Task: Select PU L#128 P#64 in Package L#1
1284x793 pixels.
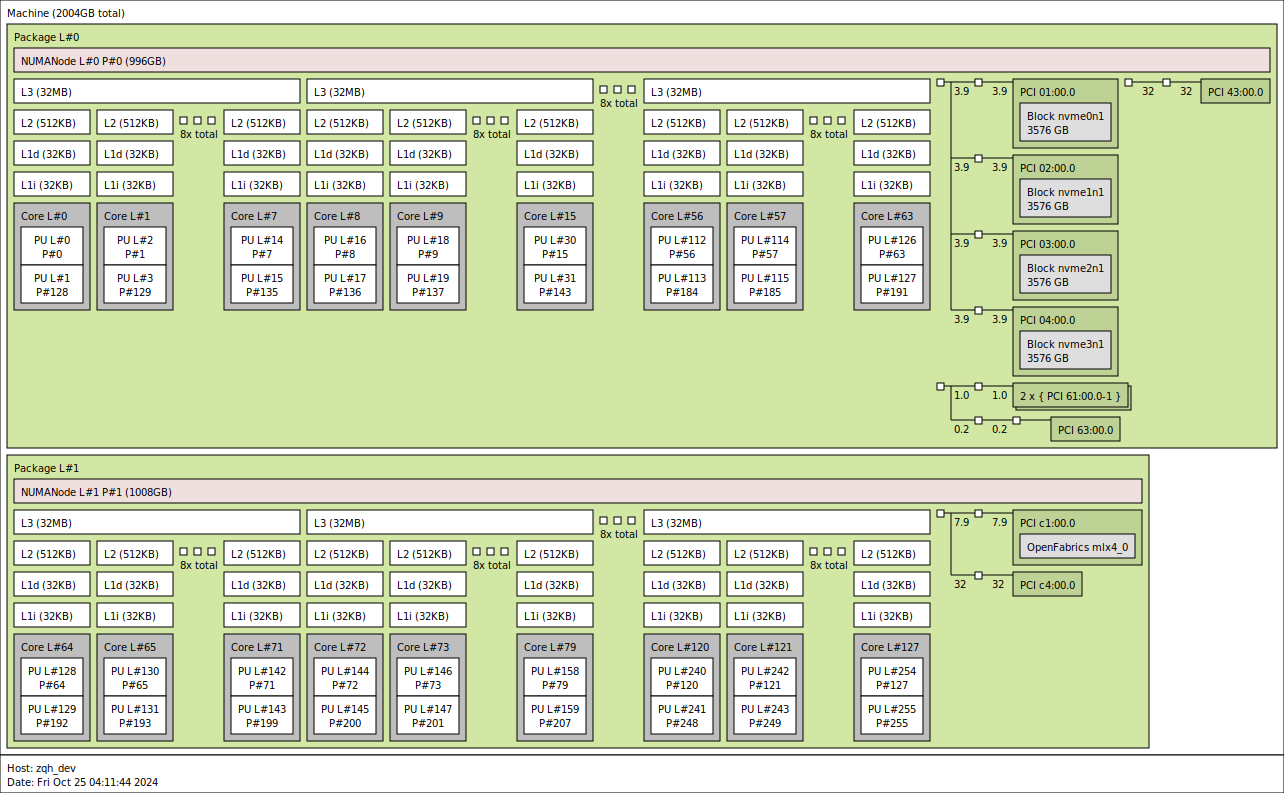Action: 52,678
